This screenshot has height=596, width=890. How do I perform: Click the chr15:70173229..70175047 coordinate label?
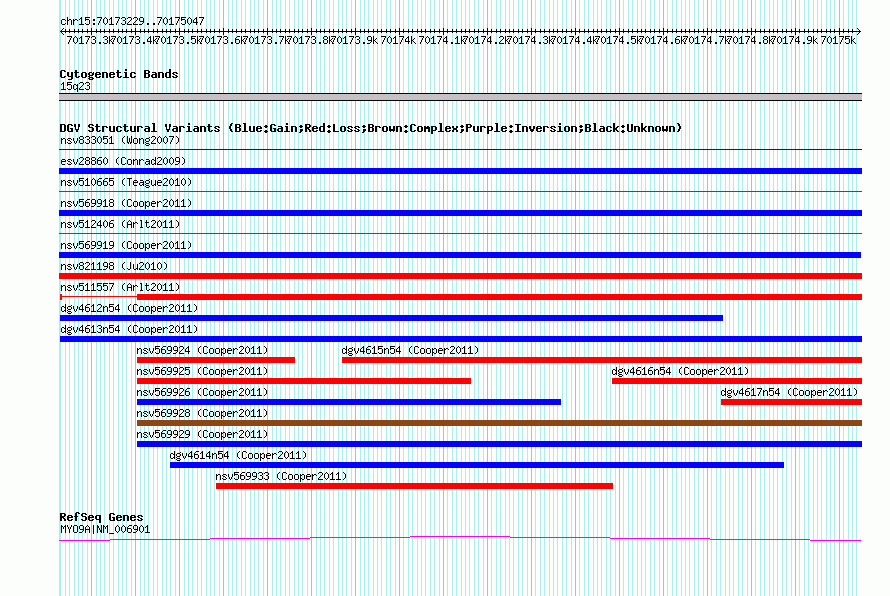132,21
